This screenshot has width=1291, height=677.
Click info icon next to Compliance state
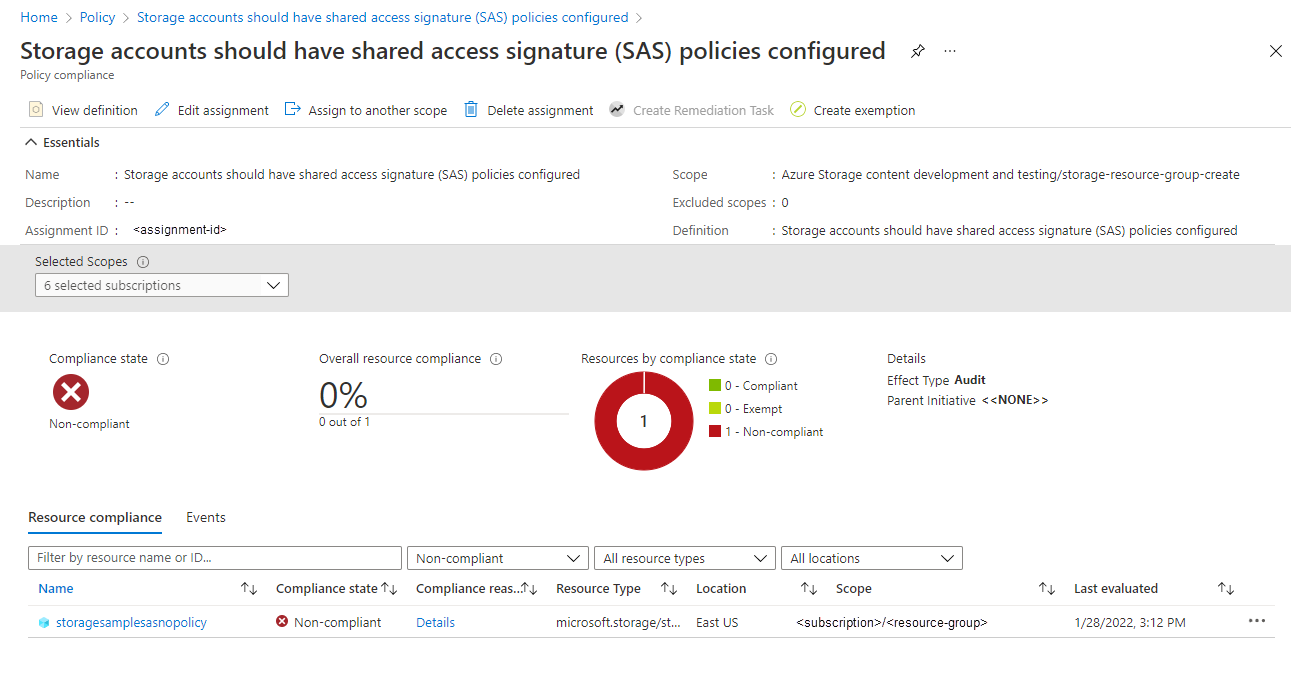point(163,359)
